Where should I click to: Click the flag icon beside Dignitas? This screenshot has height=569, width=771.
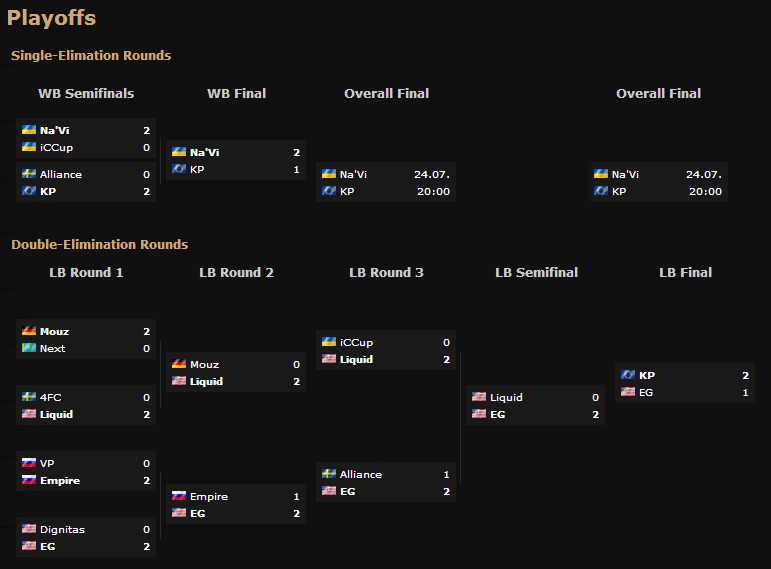tap(28, 529)
